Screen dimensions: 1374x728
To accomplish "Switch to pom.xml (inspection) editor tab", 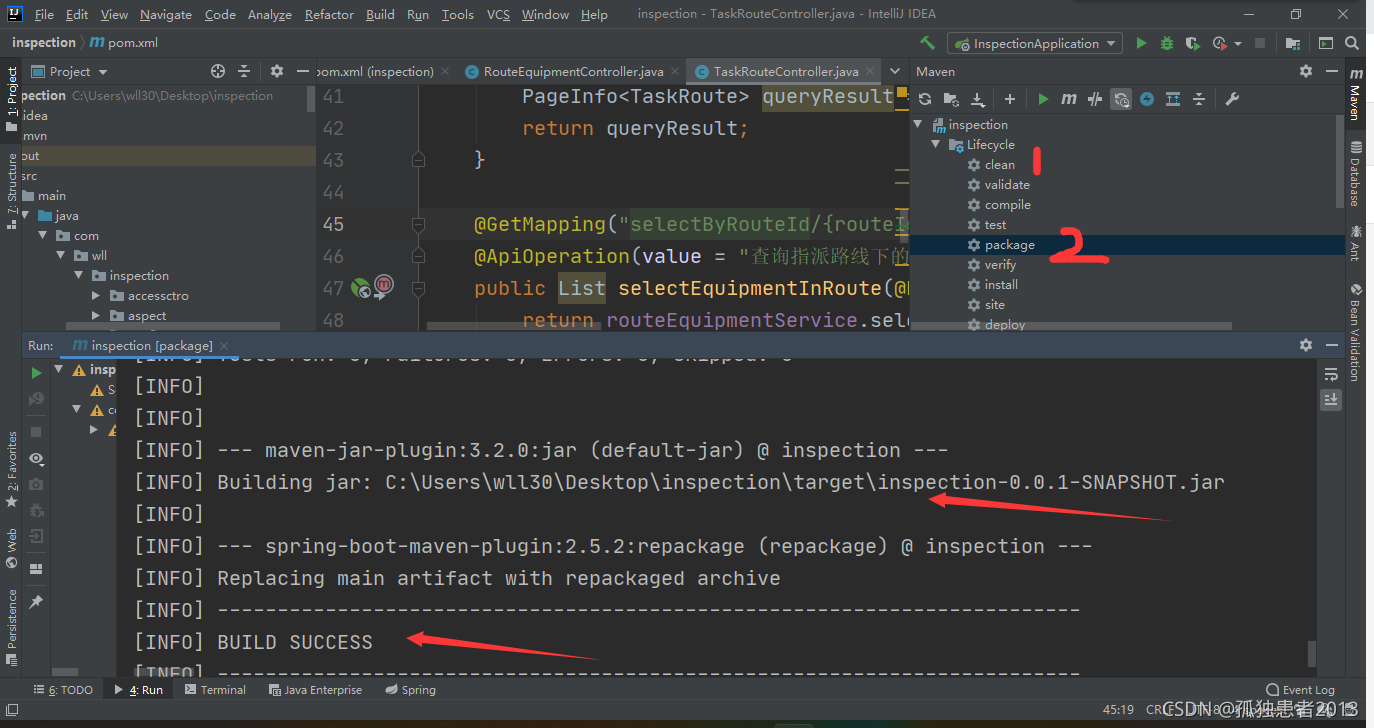I will [377, 71].
